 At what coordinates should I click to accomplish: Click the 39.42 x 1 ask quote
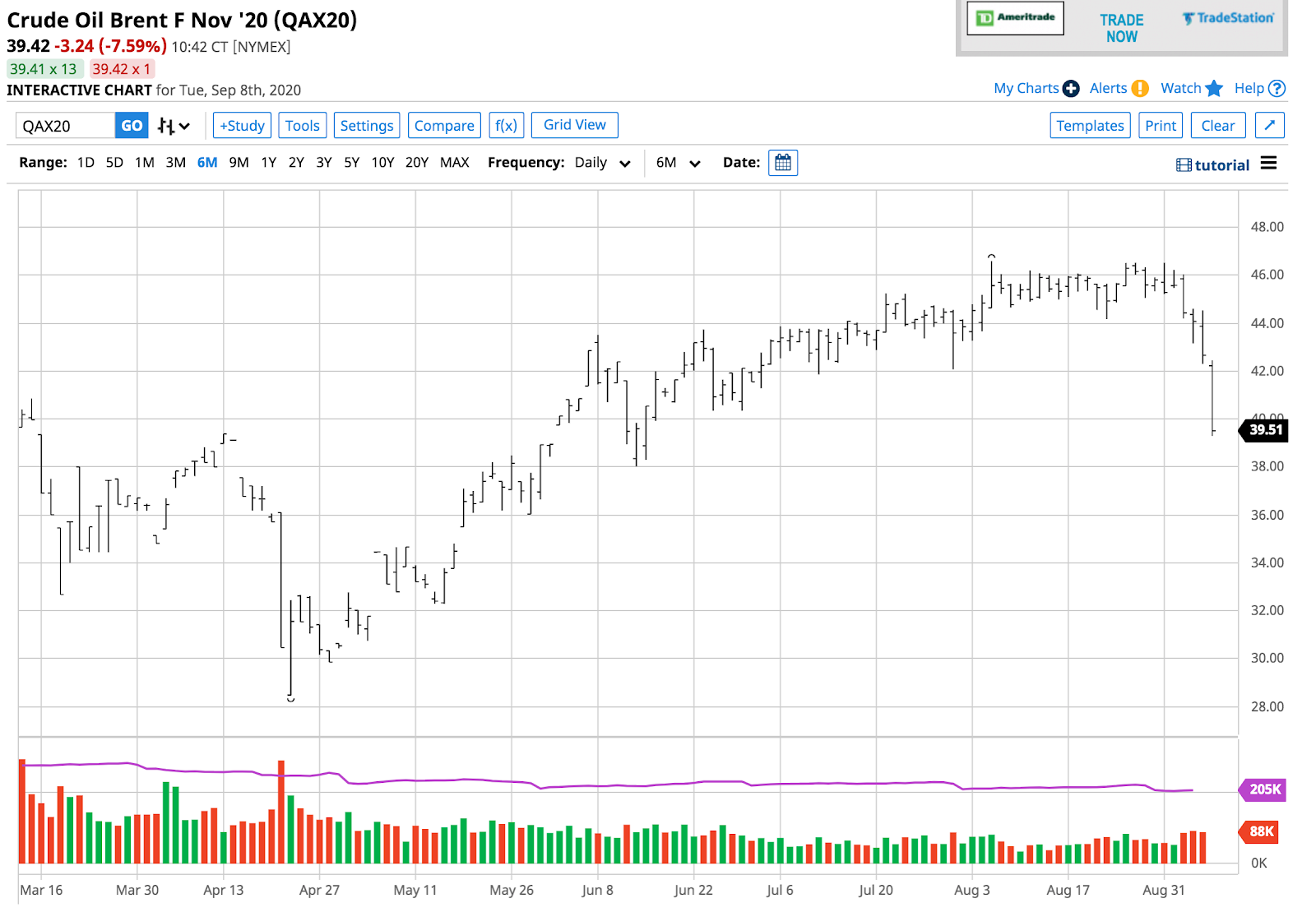coord(121,69)
